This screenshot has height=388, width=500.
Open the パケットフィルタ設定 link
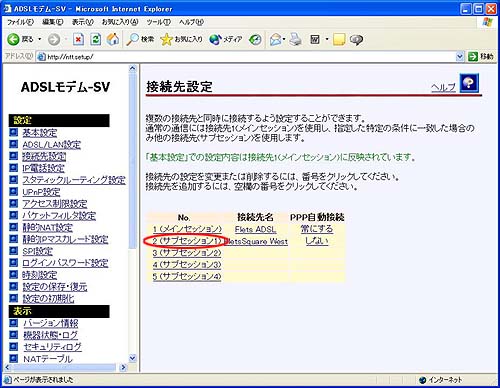(x=59, y=216)
